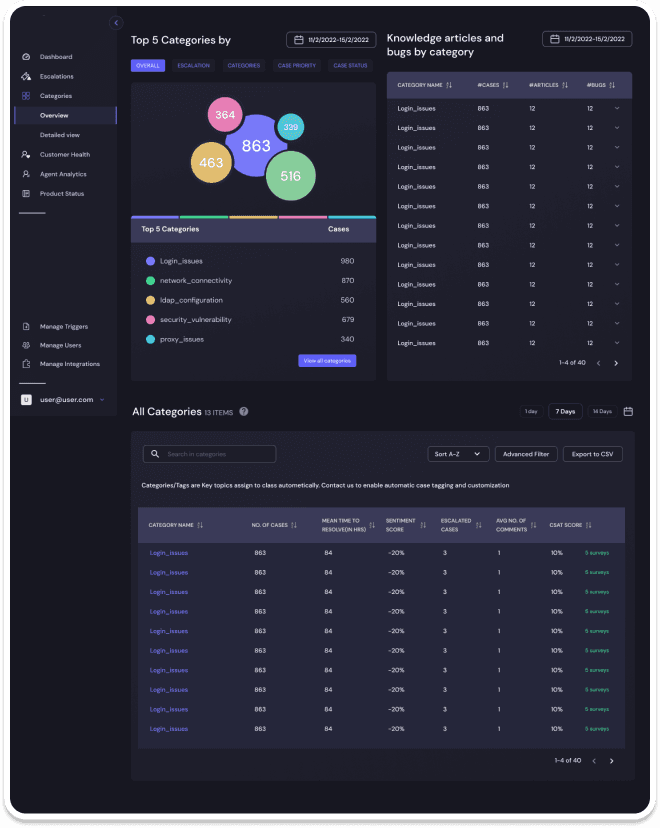Open Top 5 Categories date range picker

(x=331, y=40)
